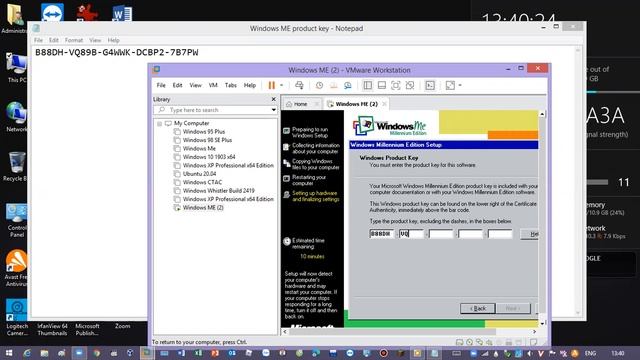The width and height of the screenshot is (640, 360).
Task: Select Windows CTAC in the library
Action: point(202,182)
